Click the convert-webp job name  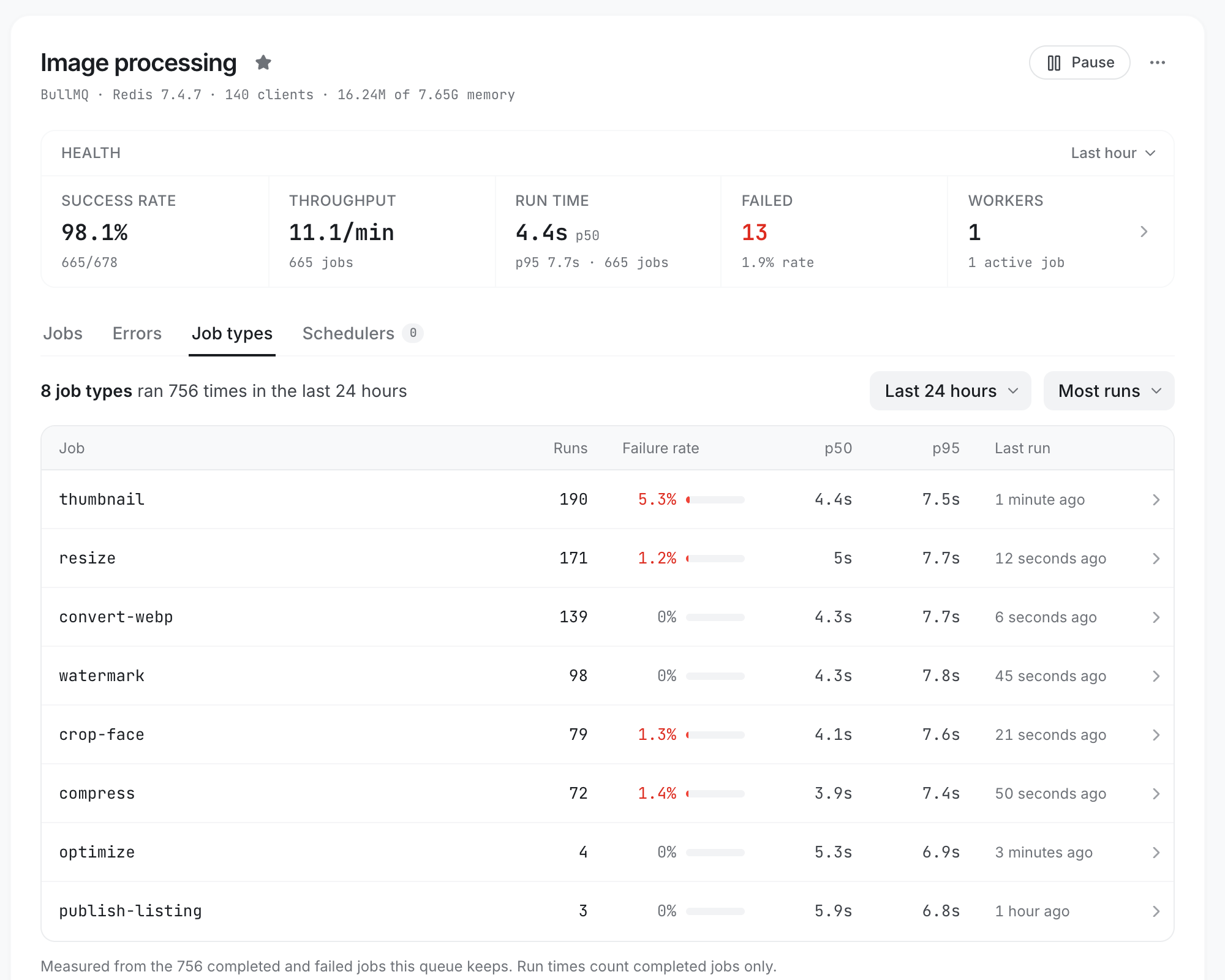[x=116, y=617]
